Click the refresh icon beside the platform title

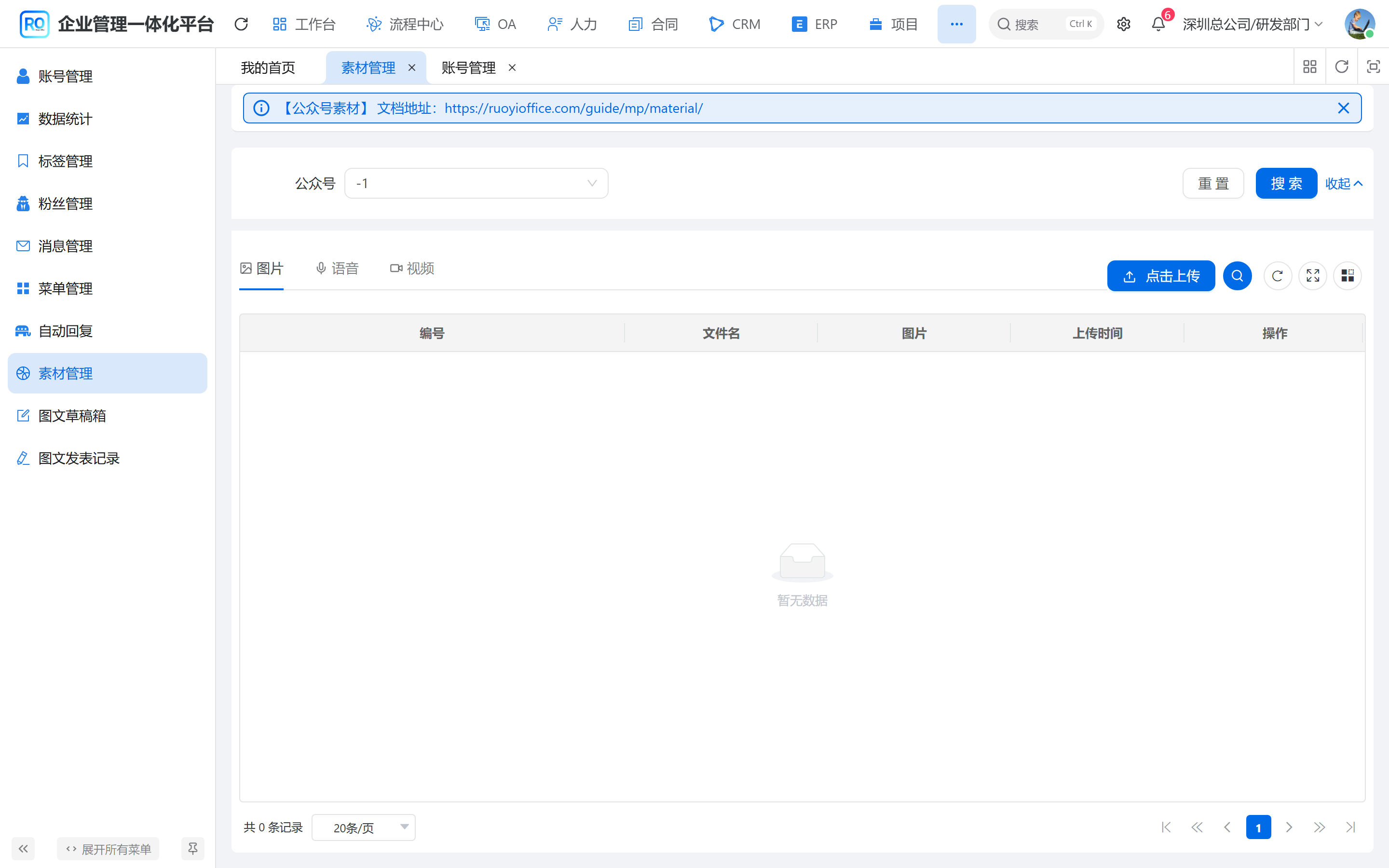[x=241, y=24]
